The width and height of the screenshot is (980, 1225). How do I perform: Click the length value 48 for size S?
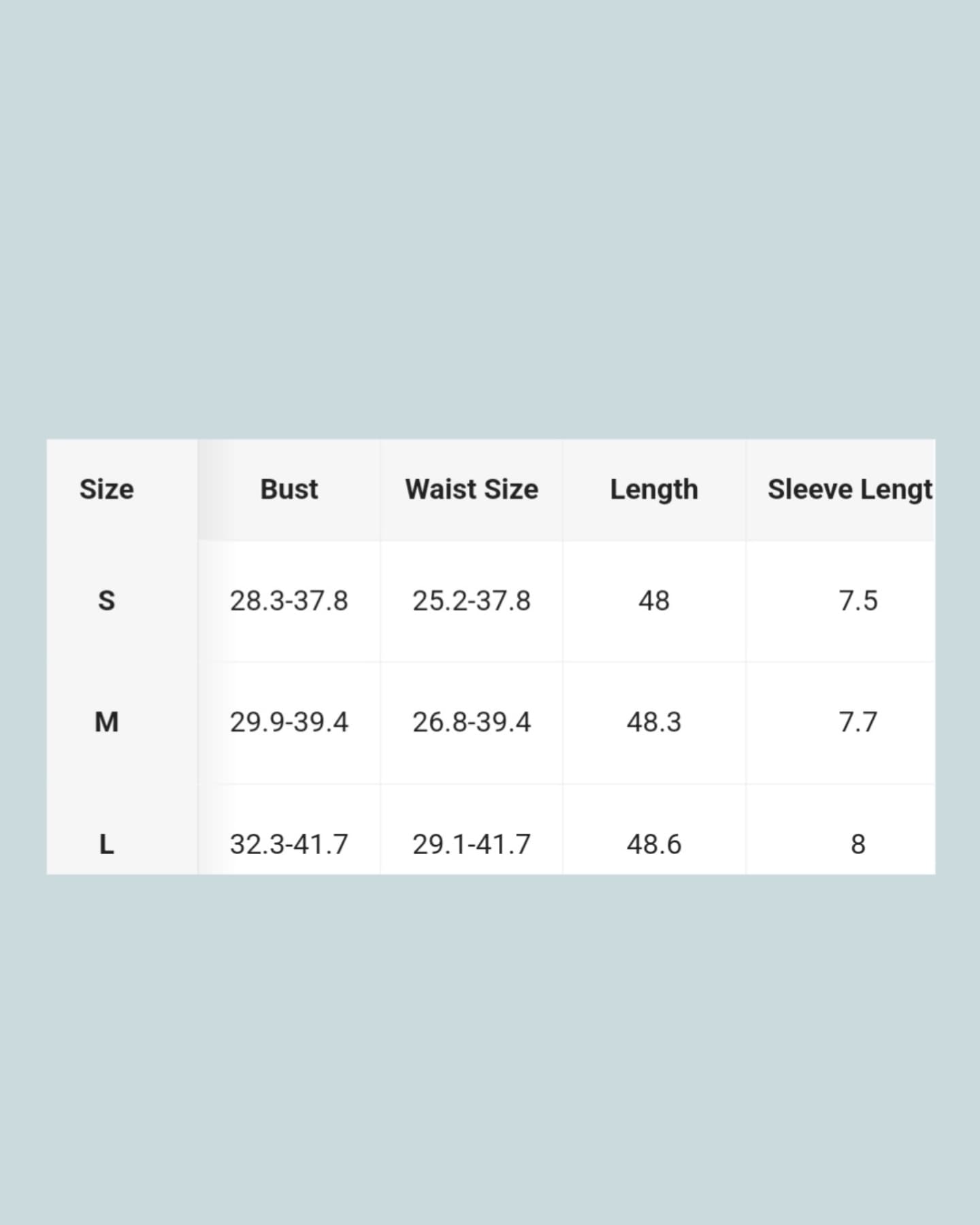point(654,601)
